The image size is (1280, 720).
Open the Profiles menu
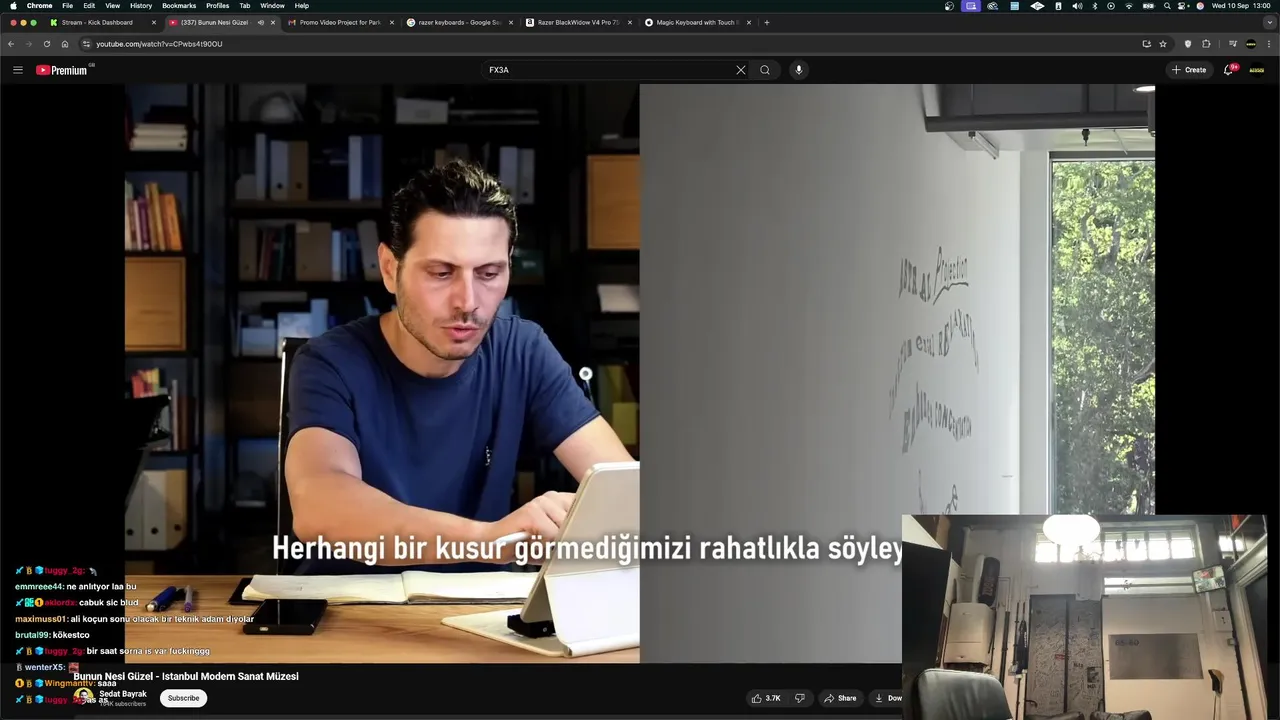[x=218, y=6]
